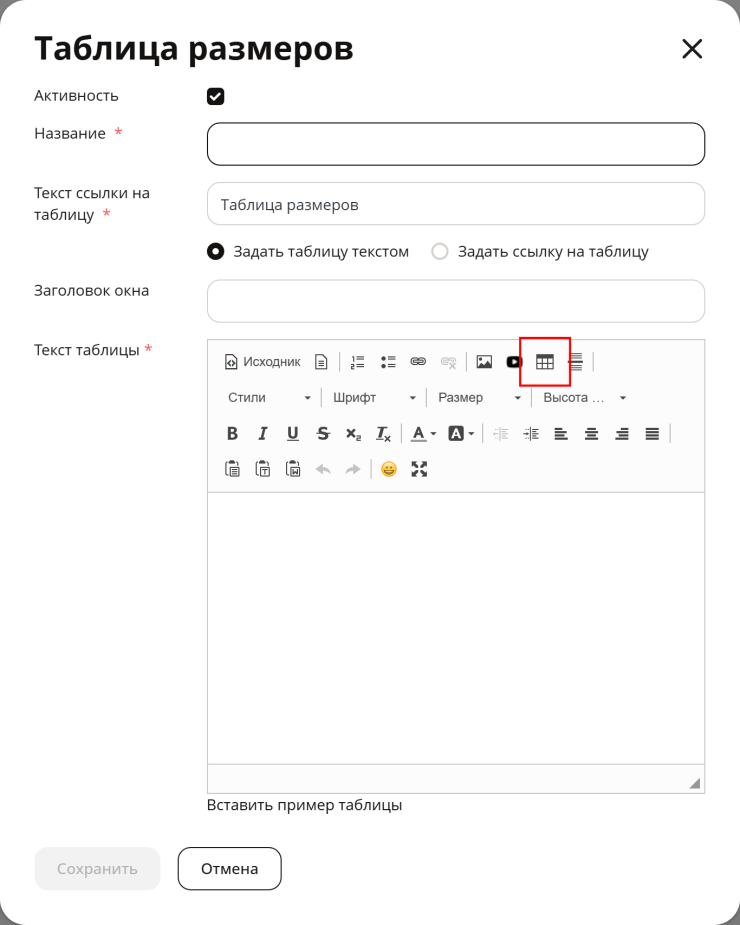Click the editor resize handle corner
The image size is (740, 925).
point(695,783)
